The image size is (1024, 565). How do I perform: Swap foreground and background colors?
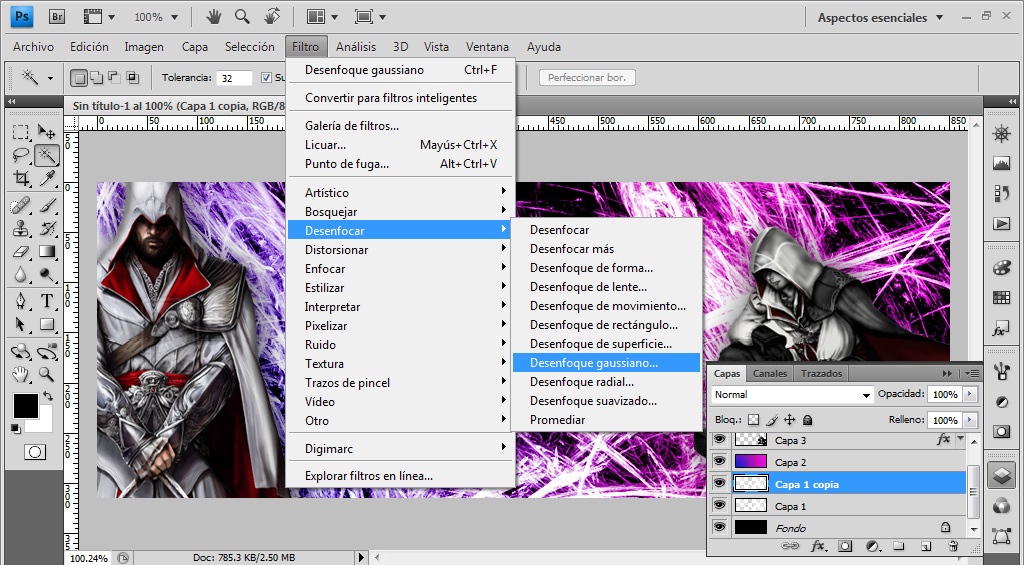48,396
